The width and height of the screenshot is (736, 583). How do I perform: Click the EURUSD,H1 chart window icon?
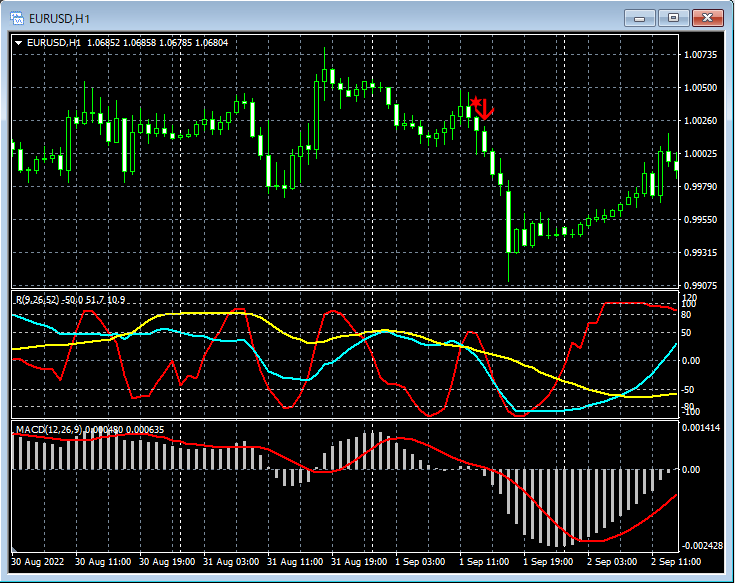tap(17, 19)
